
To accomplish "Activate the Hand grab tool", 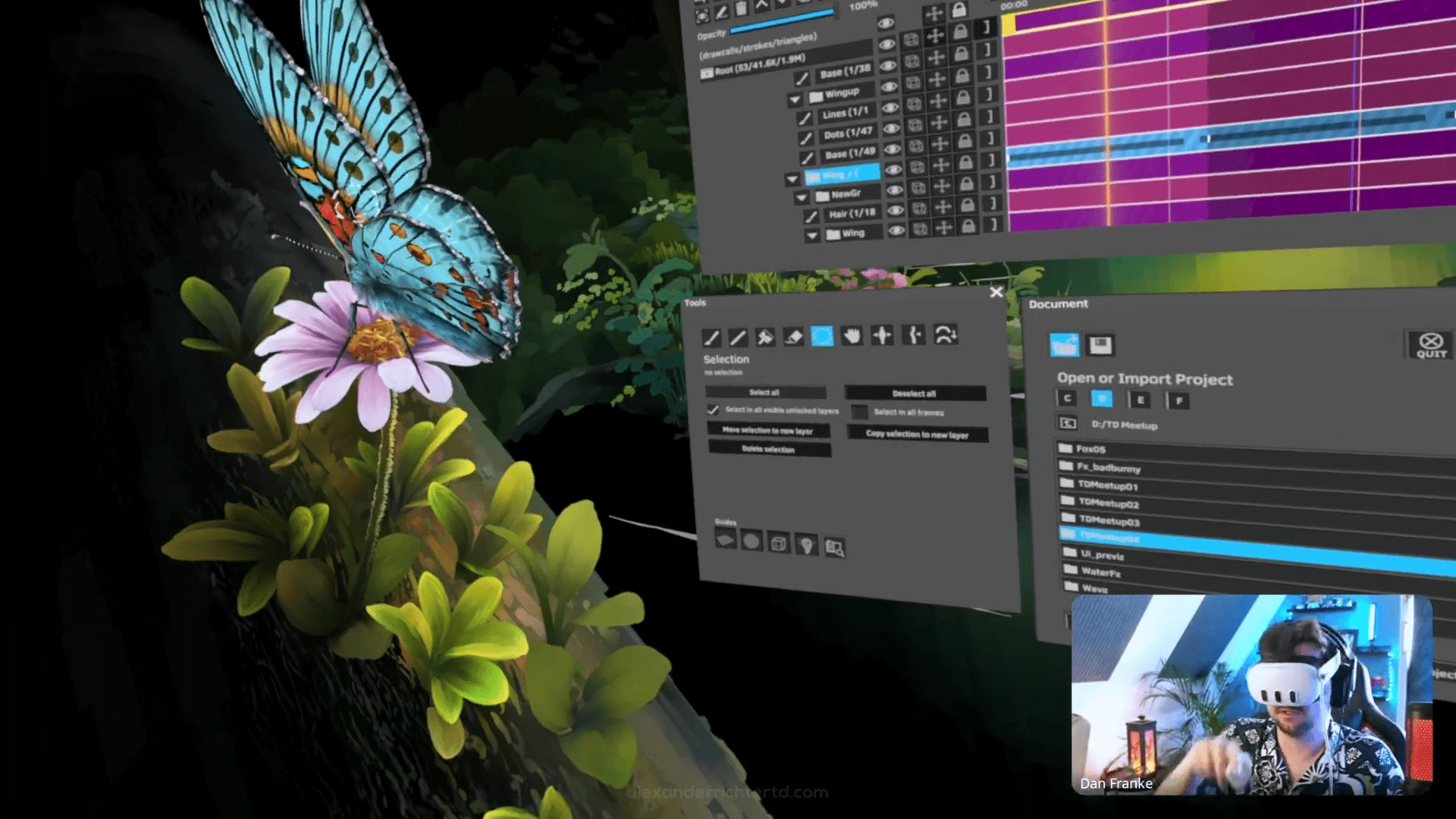I will click(852, 334).
